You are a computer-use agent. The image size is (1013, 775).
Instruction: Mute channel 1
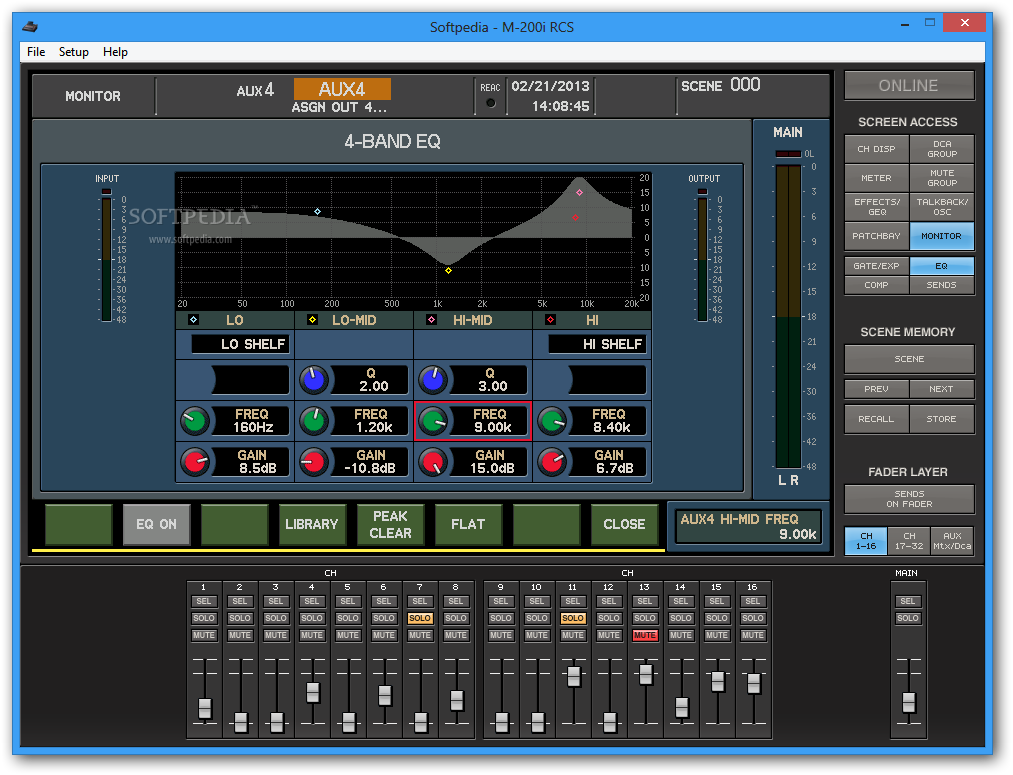tap(204, 636)
